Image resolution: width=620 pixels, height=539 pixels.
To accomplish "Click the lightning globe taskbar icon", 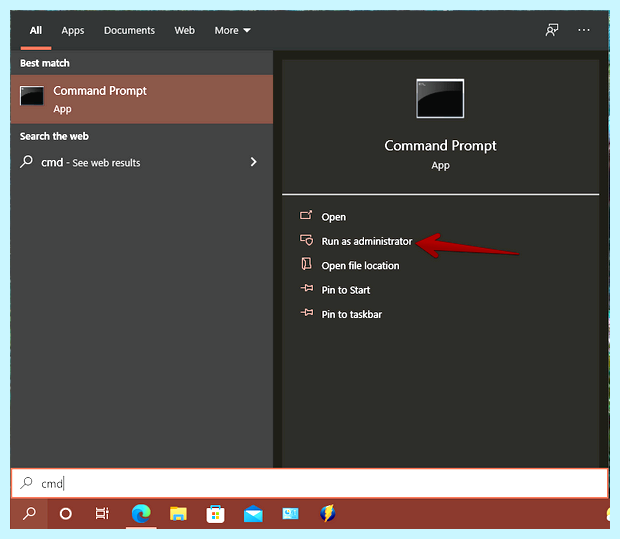I will (x=328, y=513).
